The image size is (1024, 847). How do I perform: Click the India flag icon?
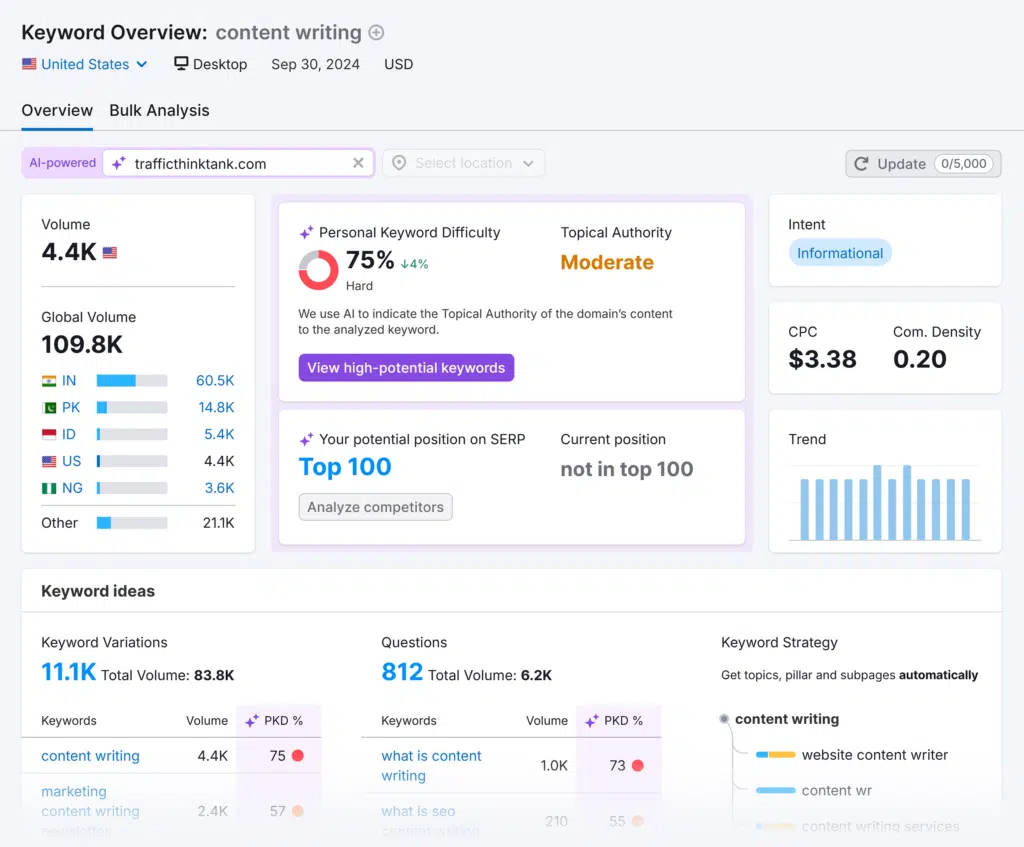tap(49, 381)
